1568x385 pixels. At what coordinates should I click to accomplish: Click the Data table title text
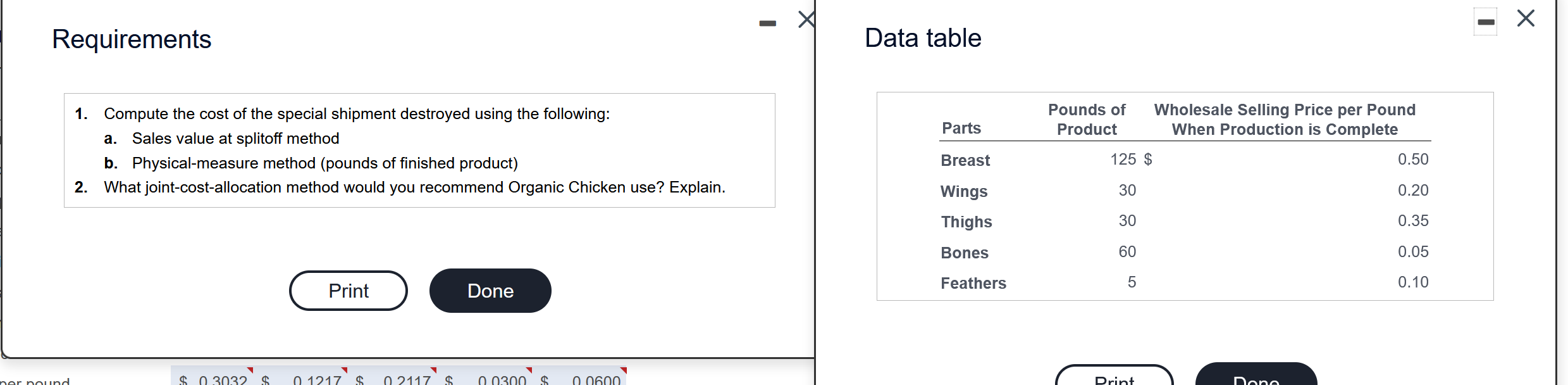point(922,37)
